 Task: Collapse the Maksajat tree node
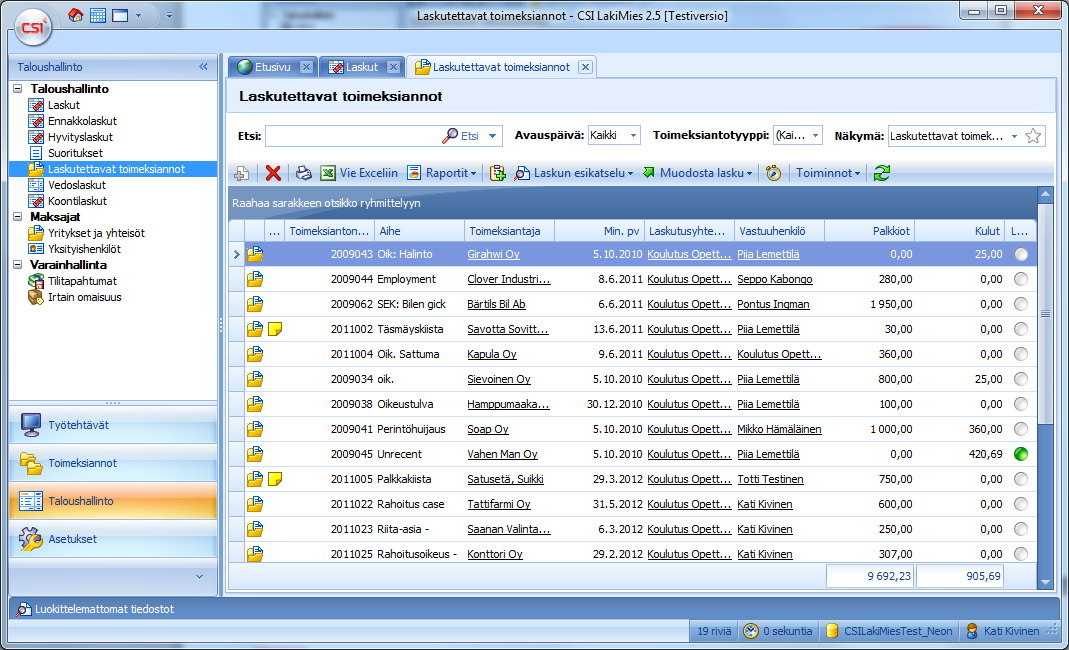(x=18, y=217)
